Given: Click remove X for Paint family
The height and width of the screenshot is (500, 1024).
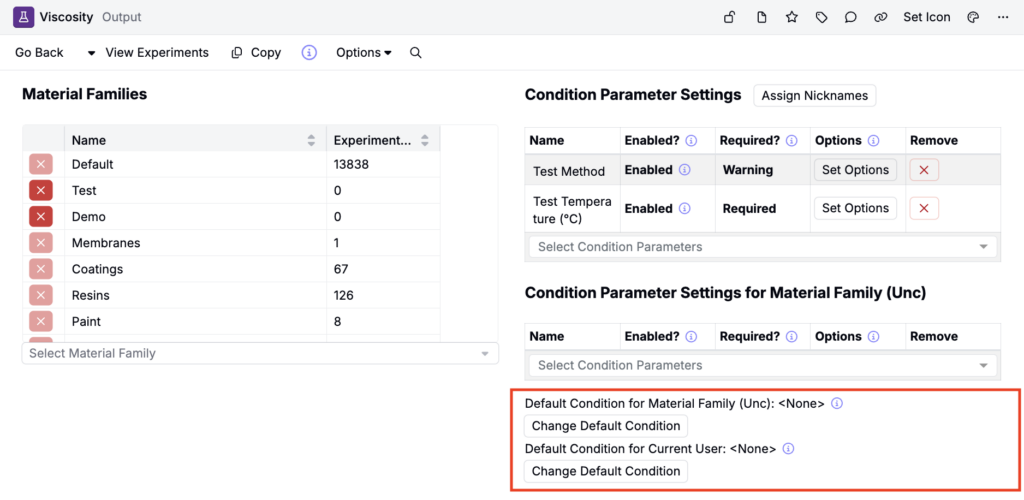Looking at the screenshot, I should pyautogui.click(x=40, y=321).
